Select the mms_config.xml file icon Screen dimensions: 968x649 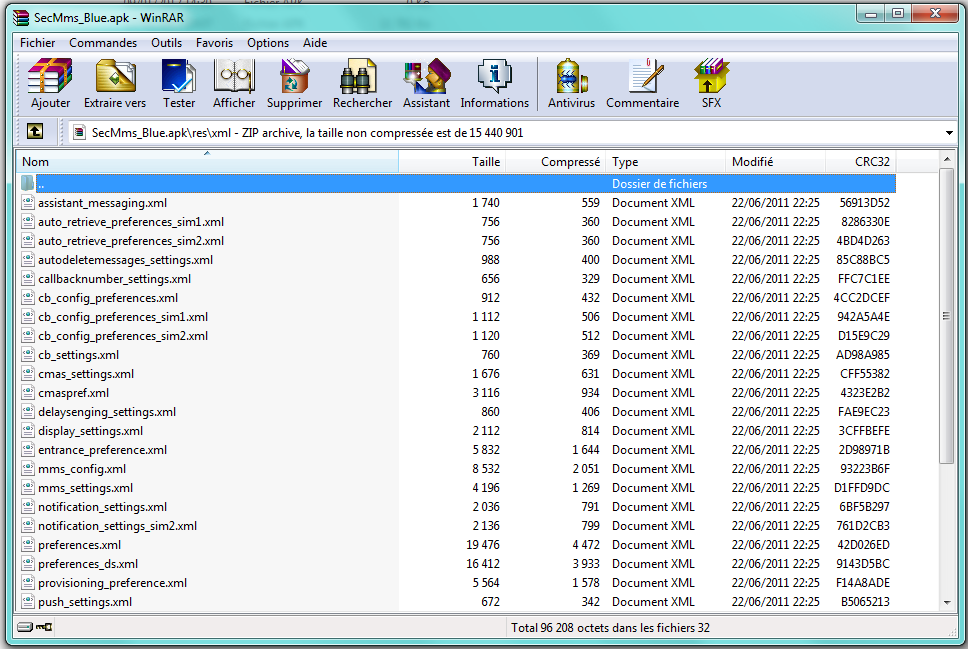click(x=28, y=468)
